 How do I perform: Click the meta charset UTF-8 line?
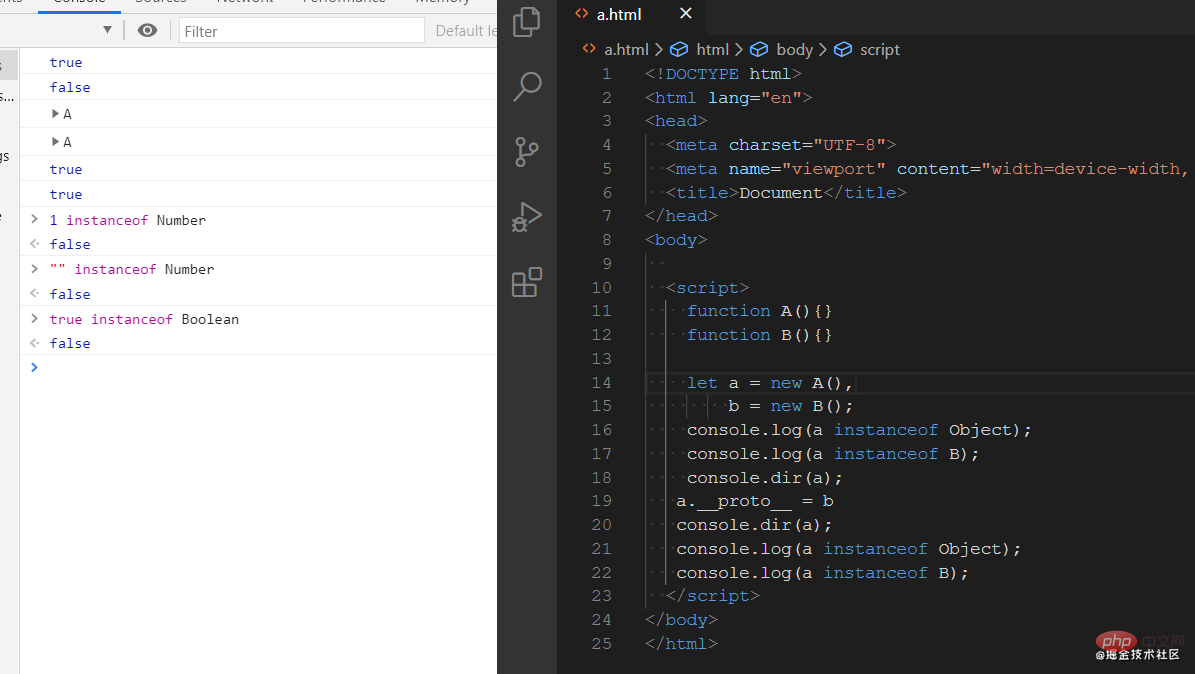(x=780, y=145)
